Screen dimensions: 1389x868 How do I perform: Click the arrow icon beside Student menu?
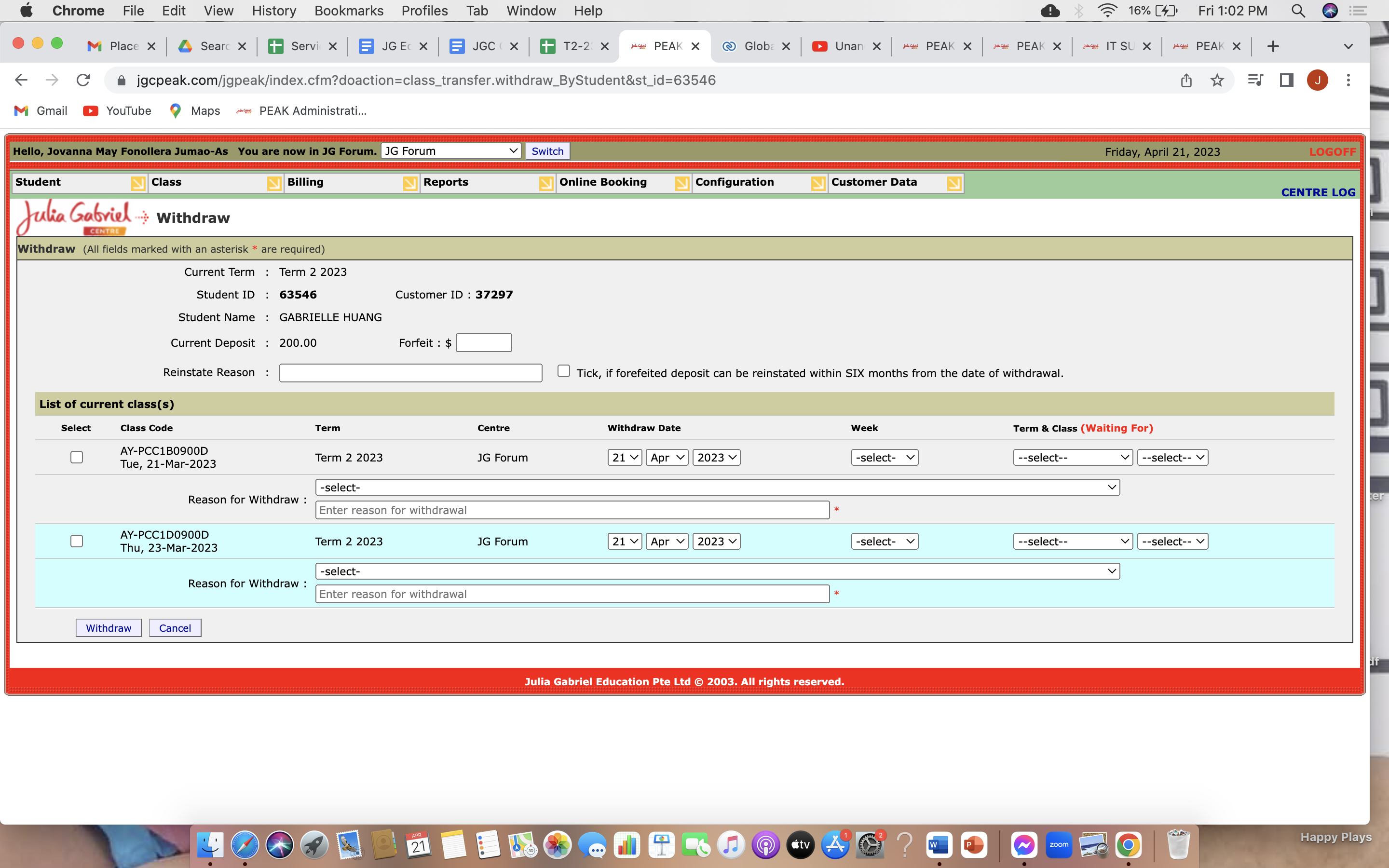[138, 183]
